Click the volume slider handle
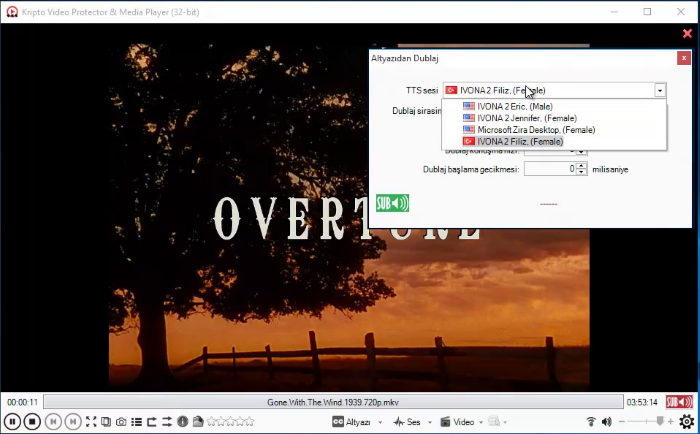 (x=658, y=422)
